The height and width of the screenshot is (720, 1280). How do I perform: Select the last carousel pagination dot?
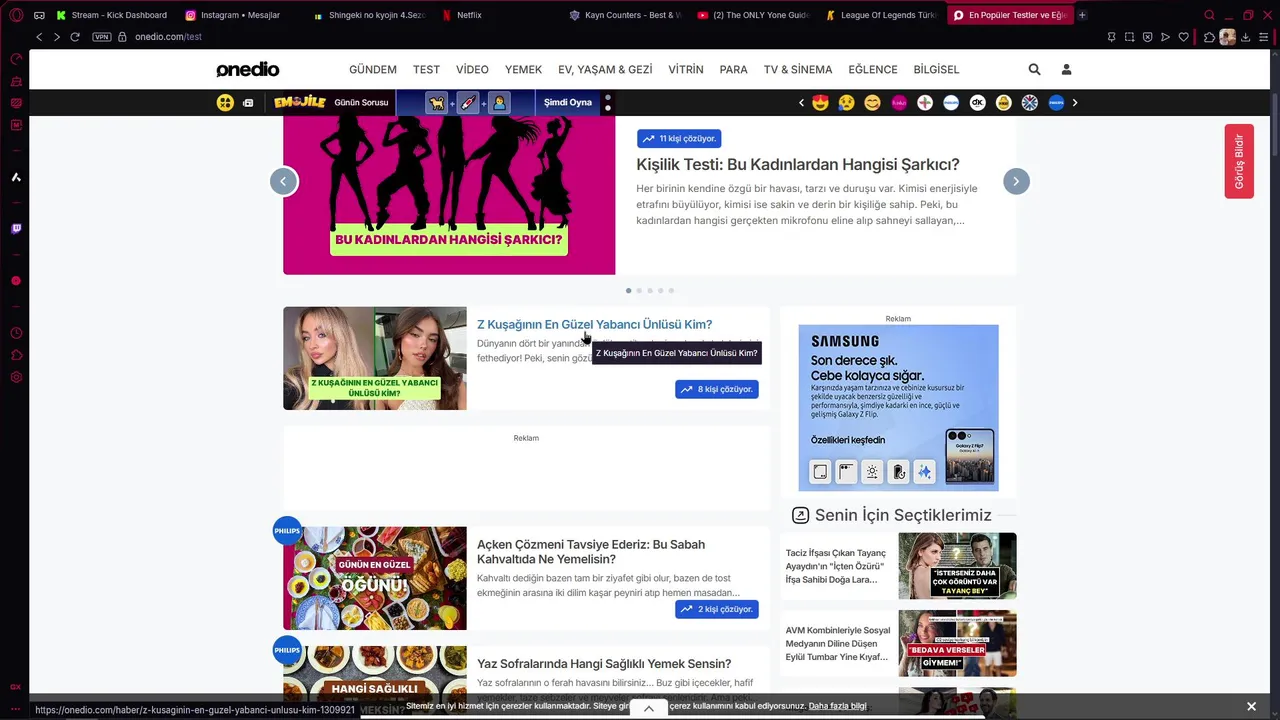point(671,291)
